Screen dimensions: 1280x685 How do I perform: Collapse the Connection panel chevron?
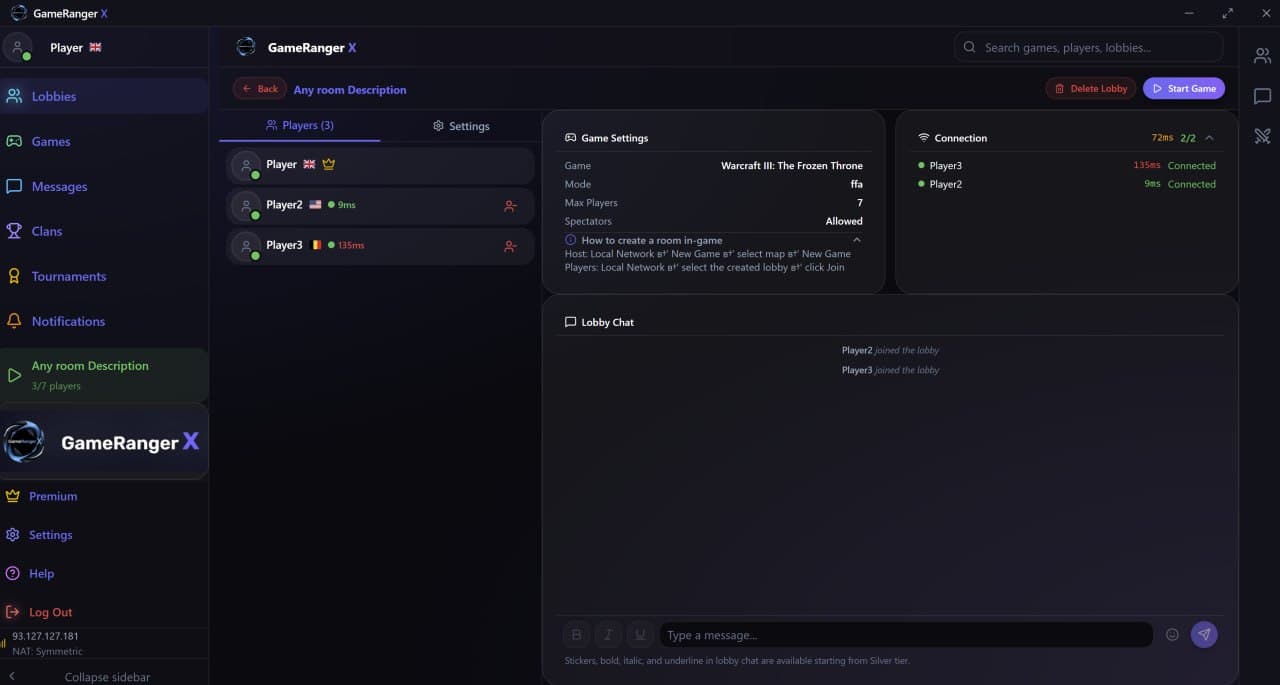1209,138
